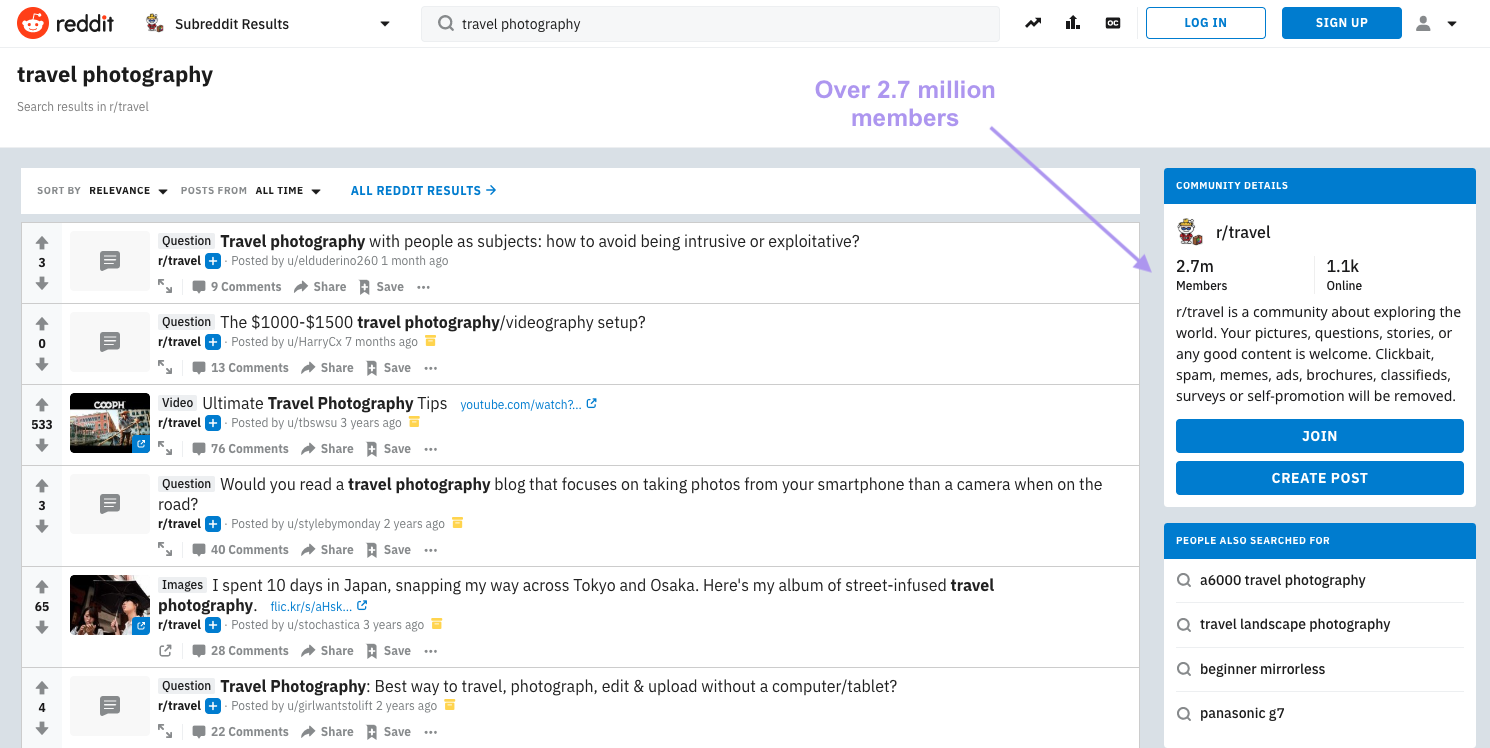The width and height of the screenshot is (1490, 748).
Task: Open the overflow menu on the first post
Action: tap(423, 286)
